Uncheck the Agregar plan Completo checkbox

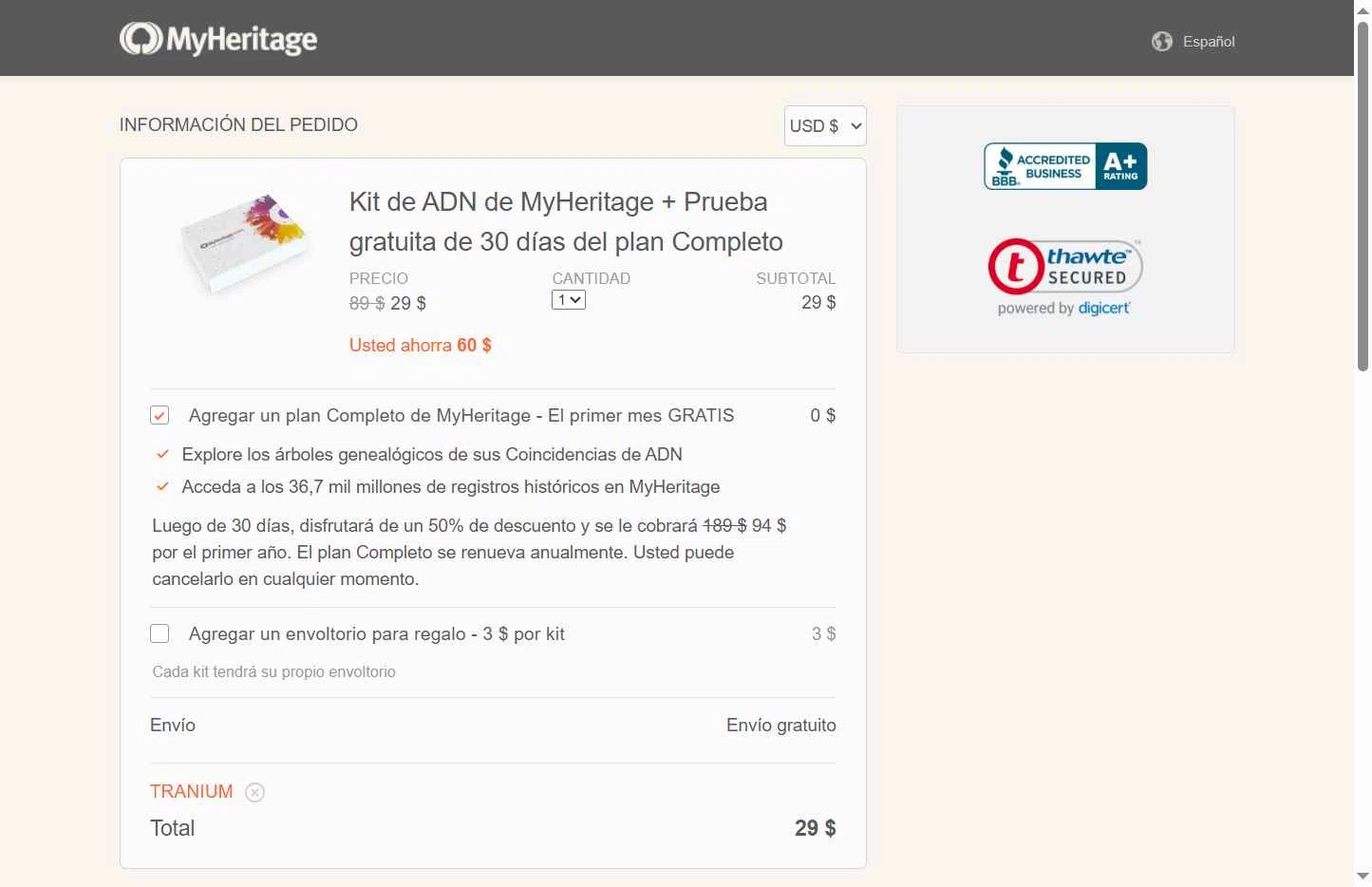pyautogui.click(x=160, y=416)
